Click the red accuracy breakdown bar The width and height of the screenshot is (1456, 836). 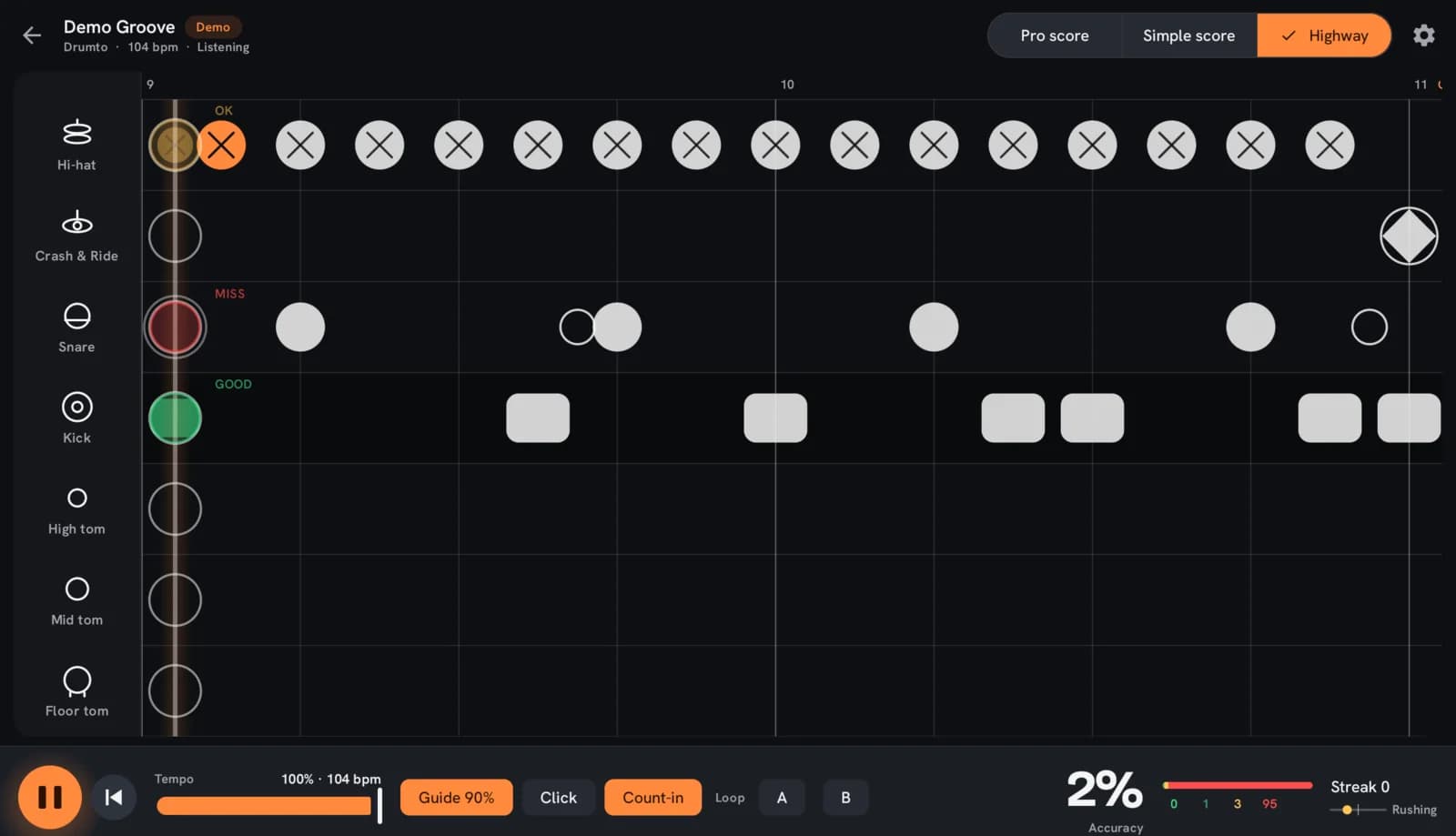(1238, 785)
